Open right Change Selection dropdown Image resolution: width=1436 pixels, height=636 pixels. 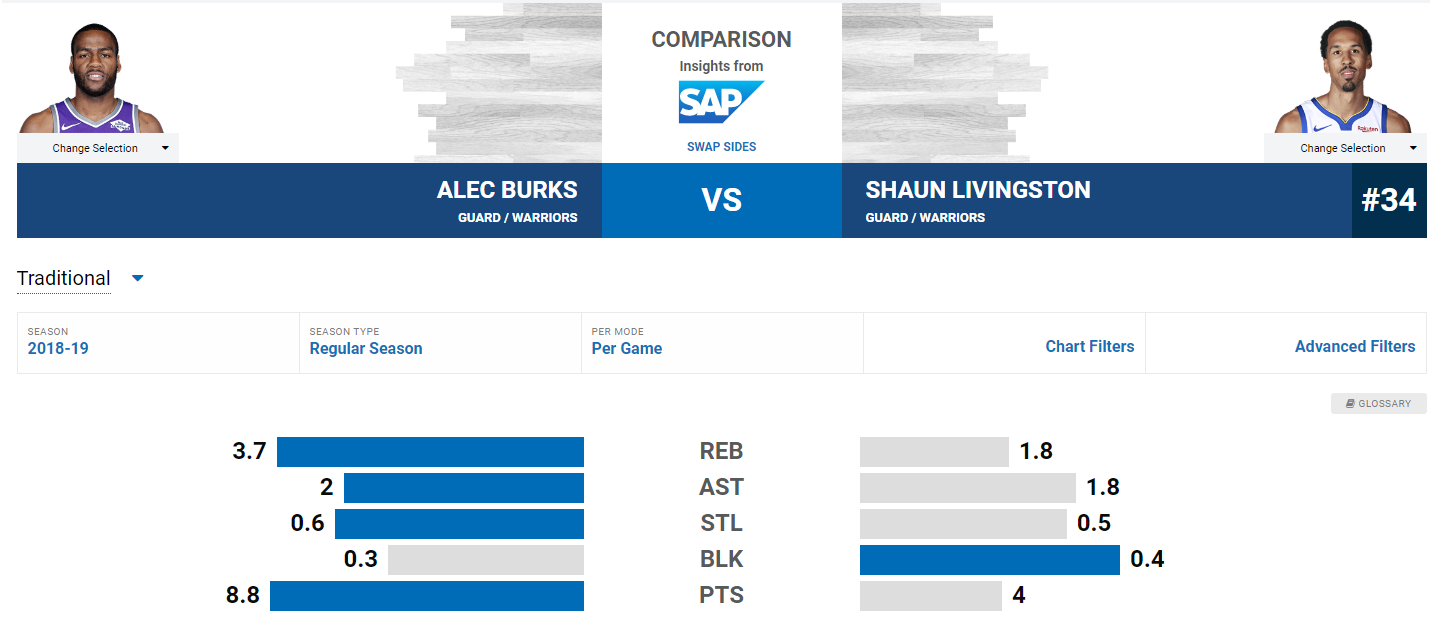[1345, 148]
